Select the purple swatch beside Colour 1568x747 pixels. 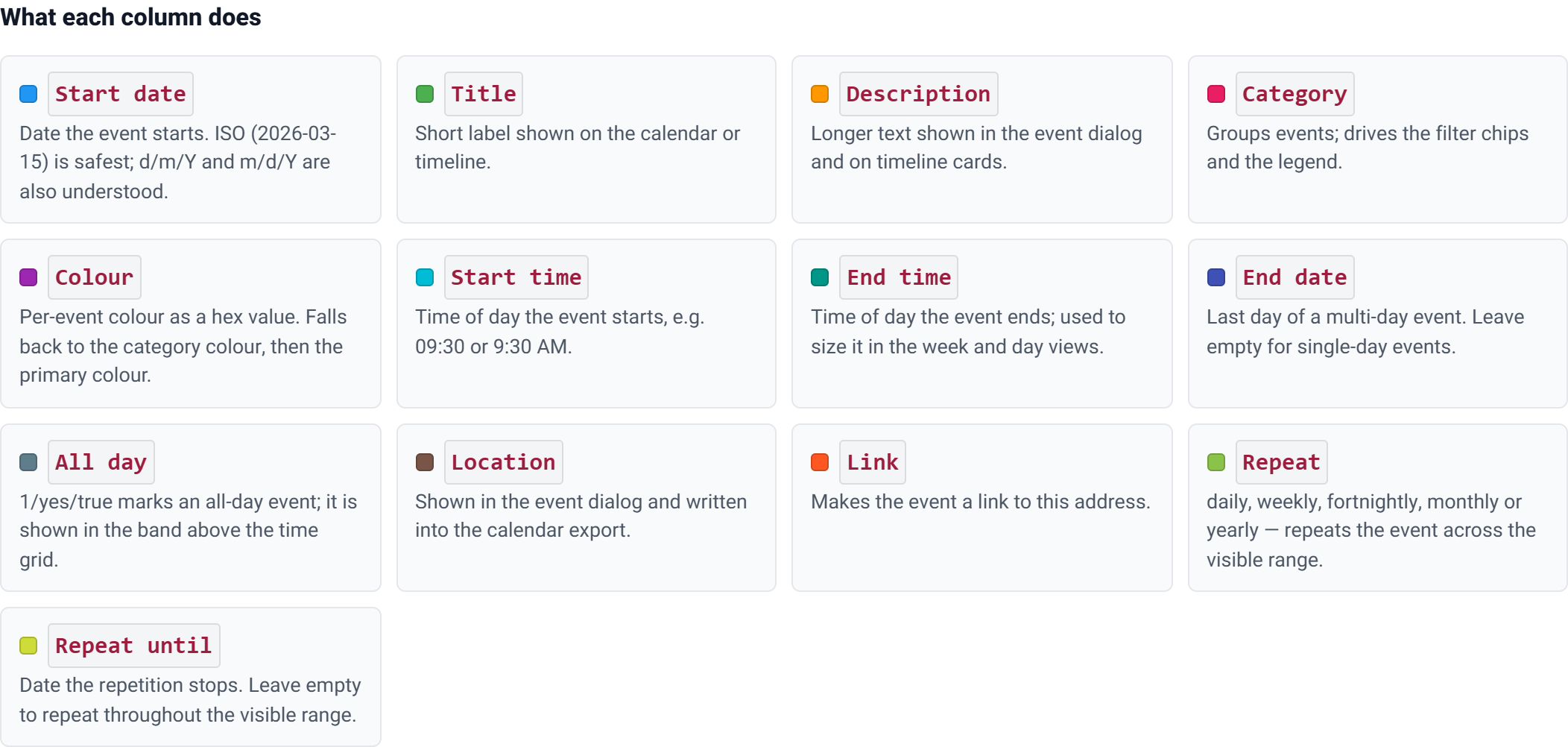(x=28, y=277)
